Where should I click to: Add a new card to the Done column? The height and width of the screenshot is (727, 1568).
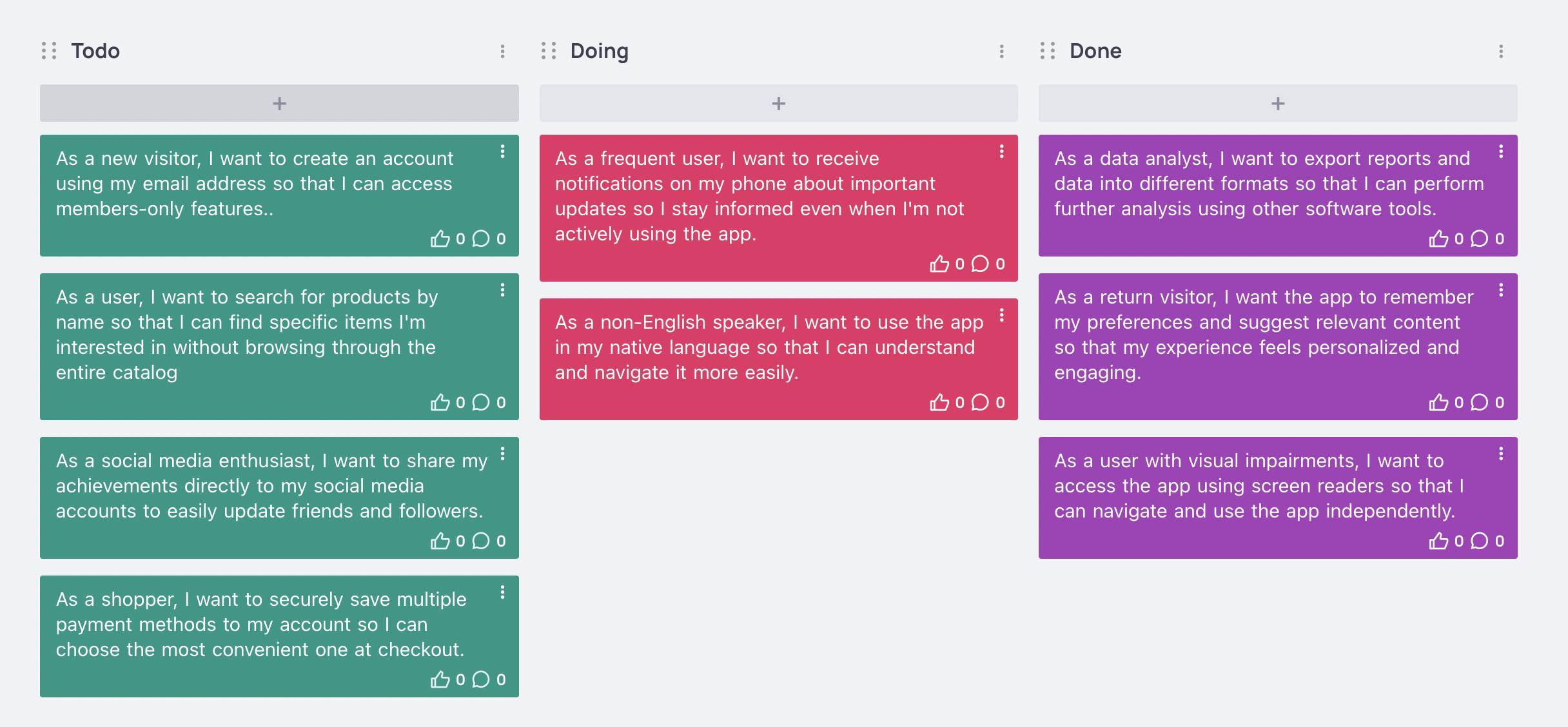pyautogui.click(x=1277, y=103)
